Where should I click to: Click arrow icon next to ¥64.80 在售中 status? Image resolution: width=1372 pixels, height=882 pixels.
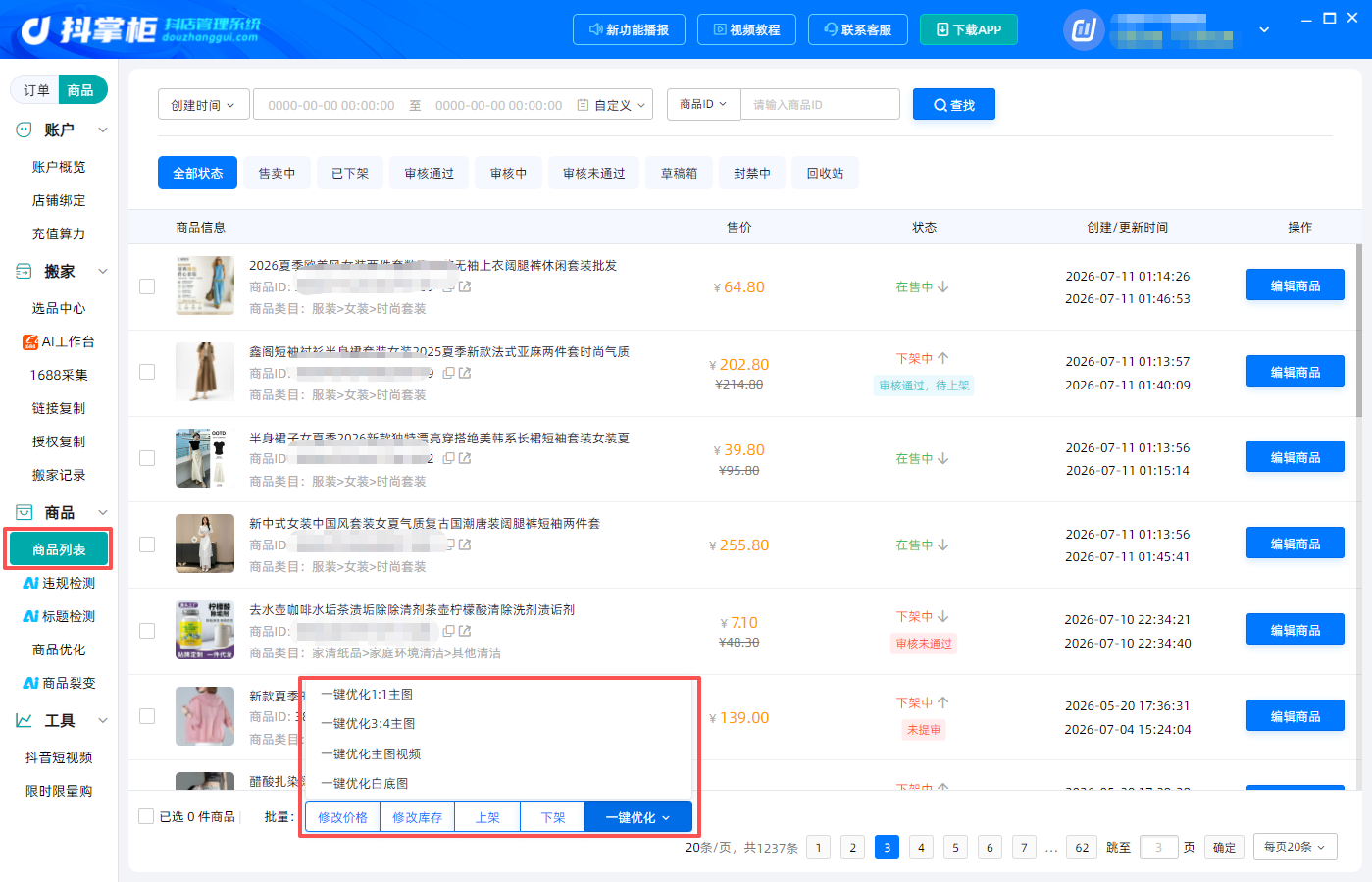point(942,286)
